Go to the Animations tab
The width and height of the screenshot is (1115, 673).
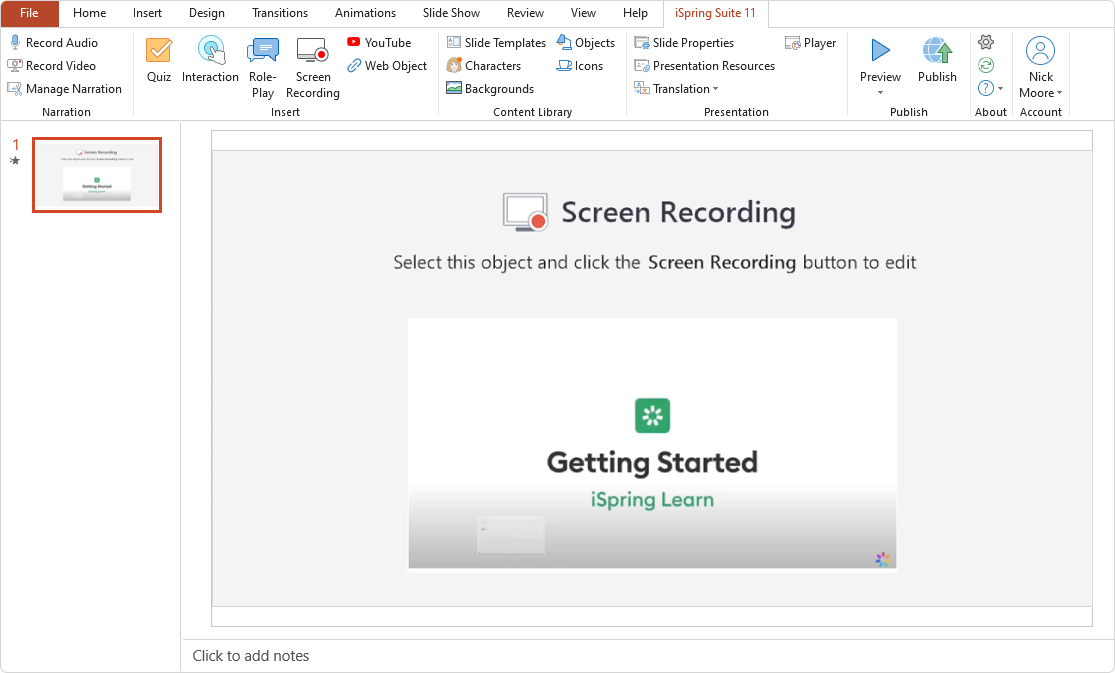click(366, 13)
